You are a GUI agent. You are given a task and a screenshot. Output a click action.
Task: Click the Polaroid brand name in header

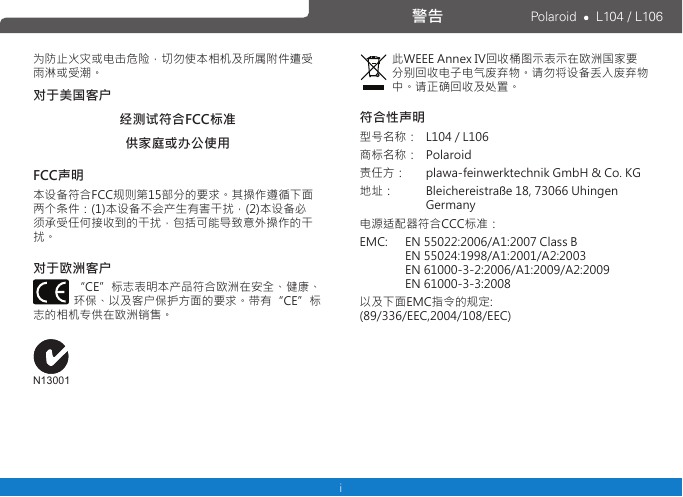553,17
